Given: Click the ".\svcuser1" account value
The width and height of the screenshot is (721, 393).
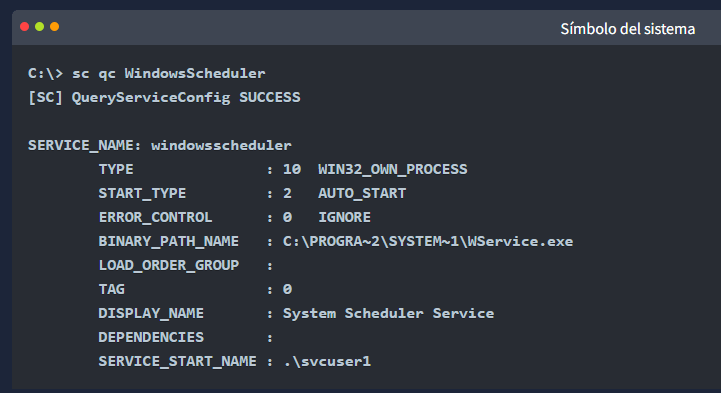Looking at the screenshot, I should [x=327, y=361].
